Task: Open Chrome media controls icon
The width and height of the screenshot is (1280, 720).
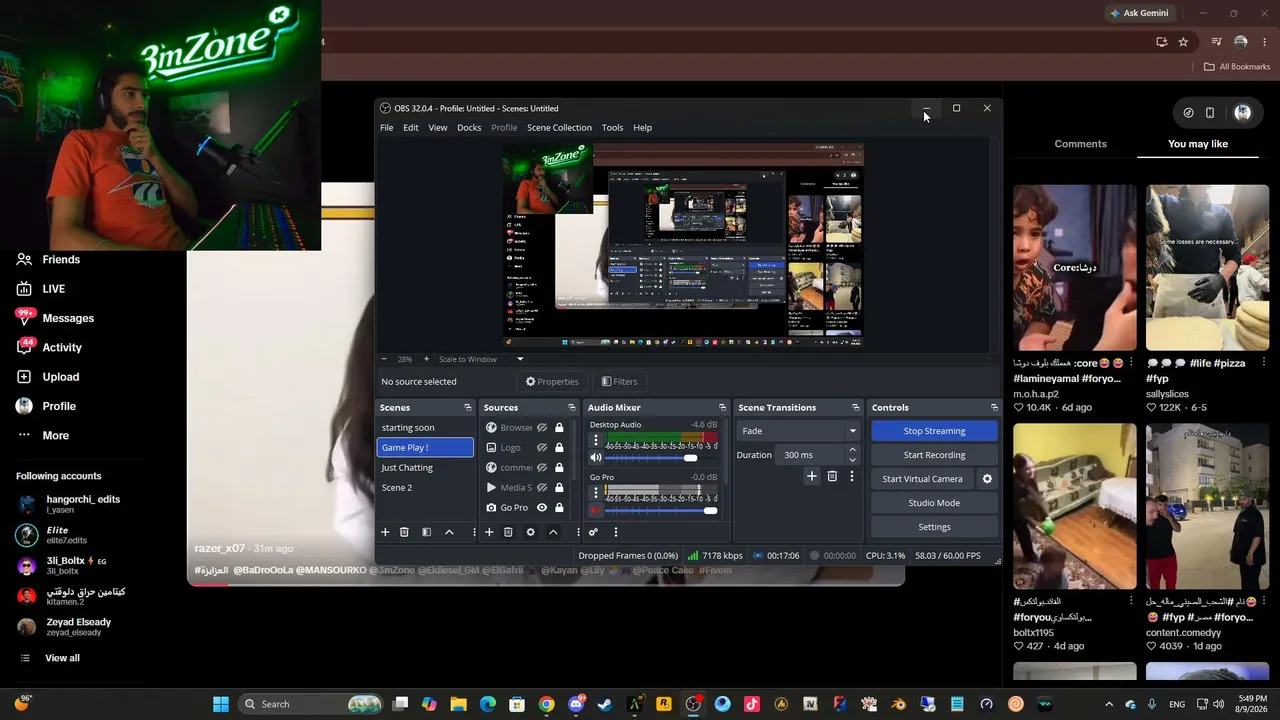Action: pyautogui.click(x=1216, y=42)
